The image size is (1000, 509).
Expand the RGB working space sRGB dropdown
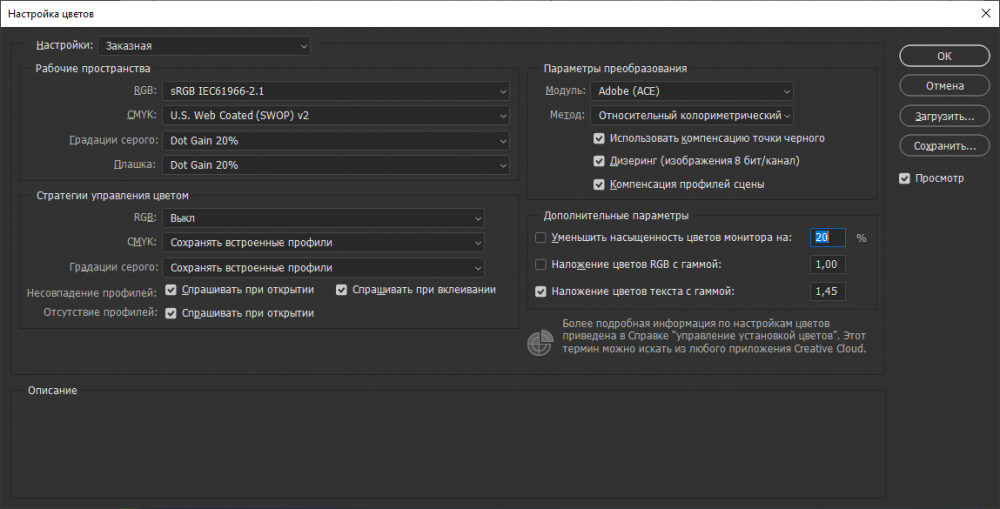336,92
